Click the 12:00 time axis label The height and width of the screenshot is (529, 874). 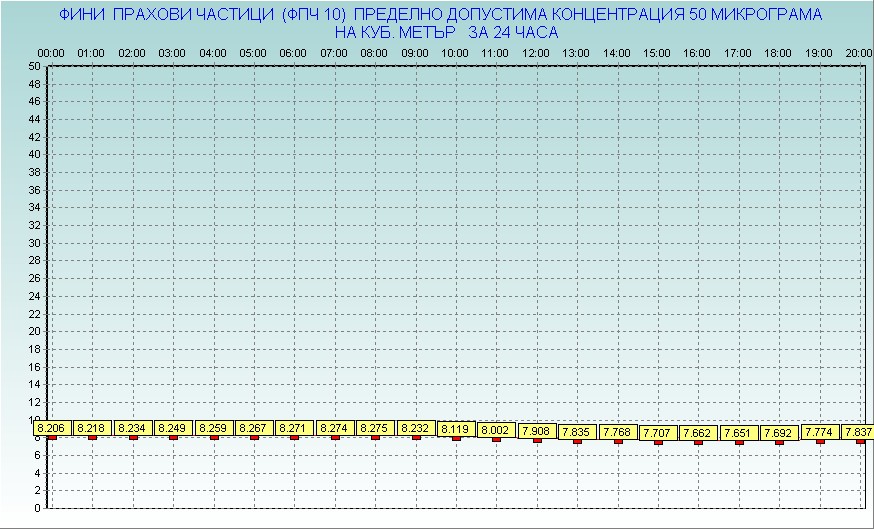[x=536, y=54]
